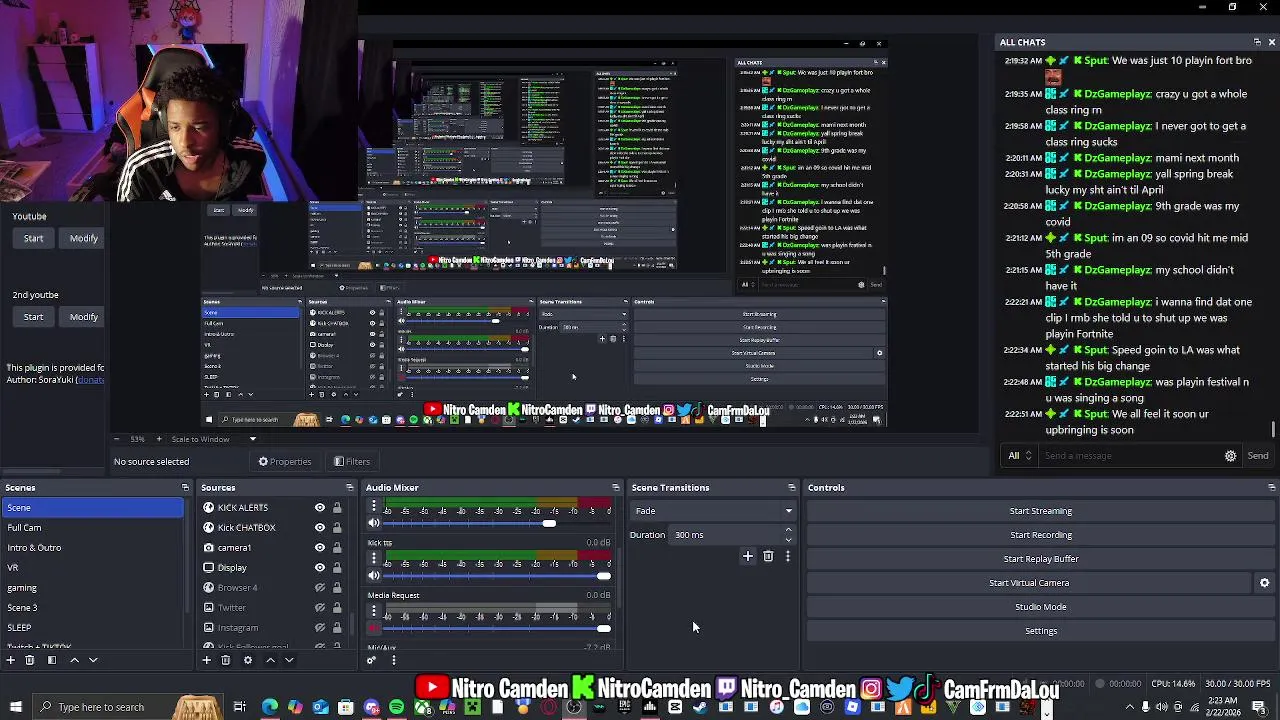
Task: Open the All filter dropdown in chat
Action: coord(1019,456)
